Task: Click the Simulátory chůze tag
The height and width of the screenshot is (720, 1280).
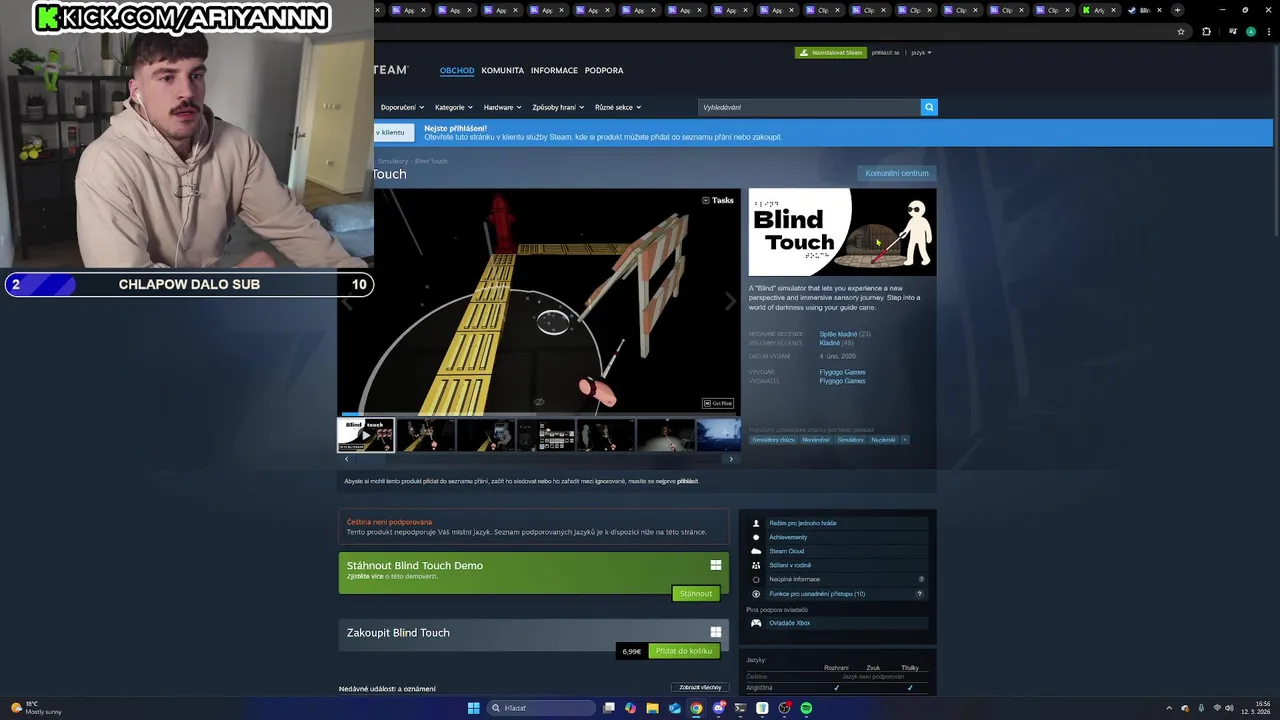Action: tap(774, 440)
